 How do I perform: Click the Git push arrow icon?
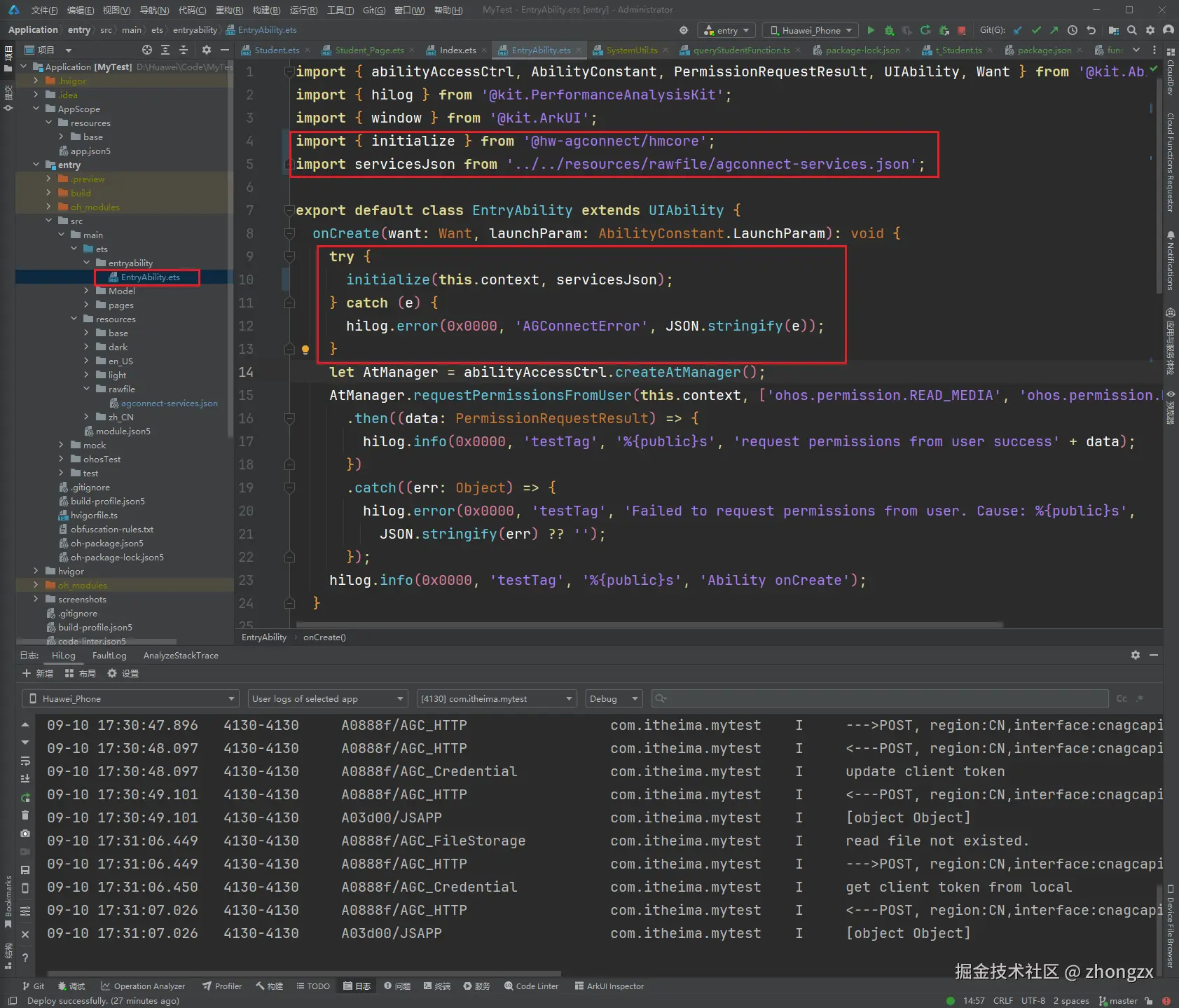pos(1054,30)
